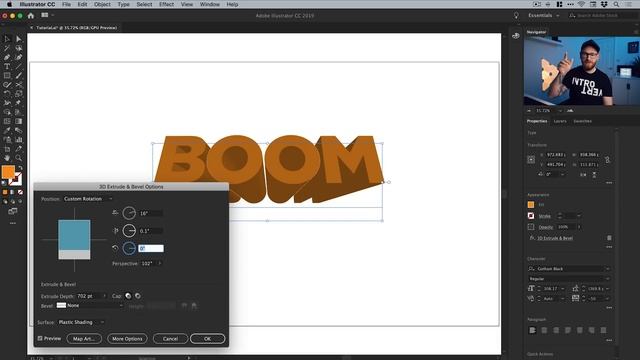Switch to the Layers tab
Image resolution: width=640 pixels, height=360 pixels.
pyautogui.click(x=560, y=121)
